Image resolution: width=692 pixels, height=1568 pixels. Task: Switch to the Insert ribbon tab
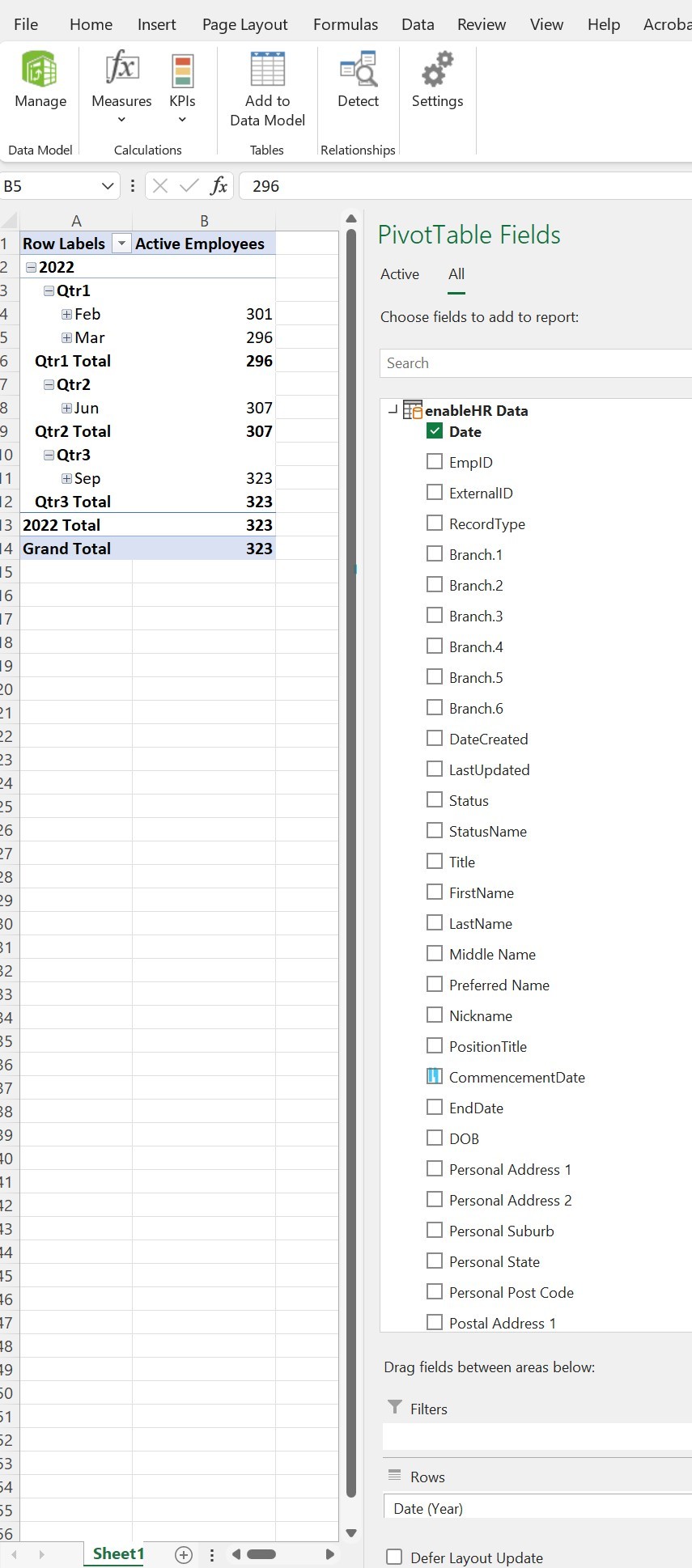click(x=156, y=24)
